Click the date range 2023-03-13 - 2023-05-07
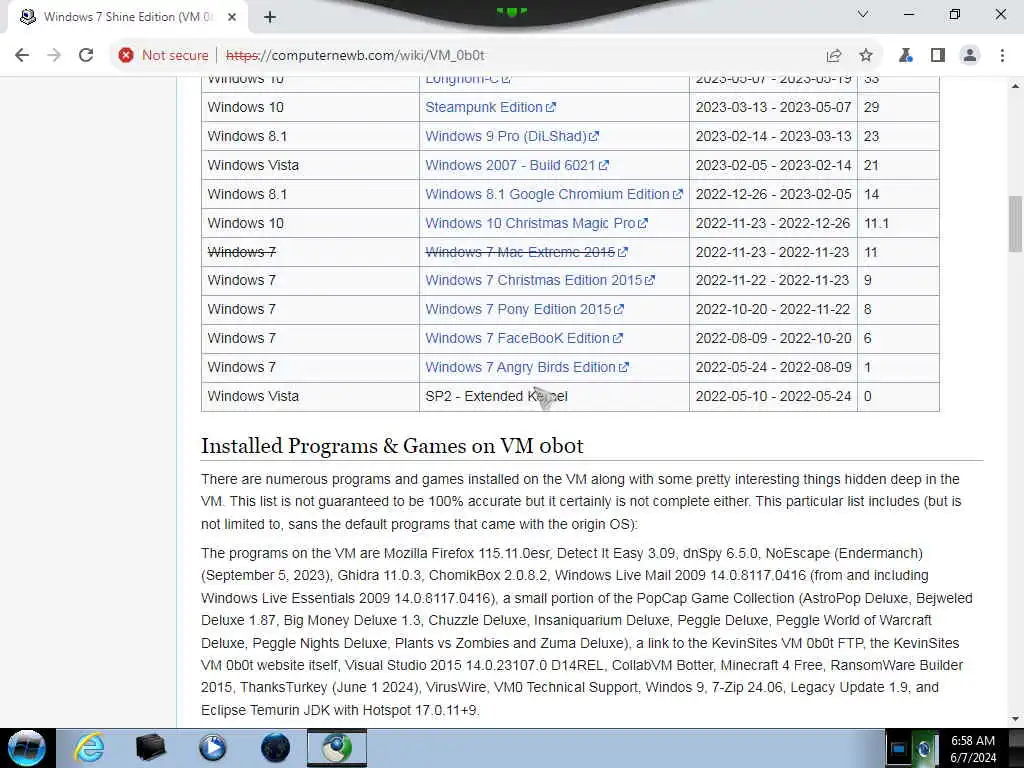Image resolution: width=1024 pixels, height=768 pixels. tap(773, 107)
